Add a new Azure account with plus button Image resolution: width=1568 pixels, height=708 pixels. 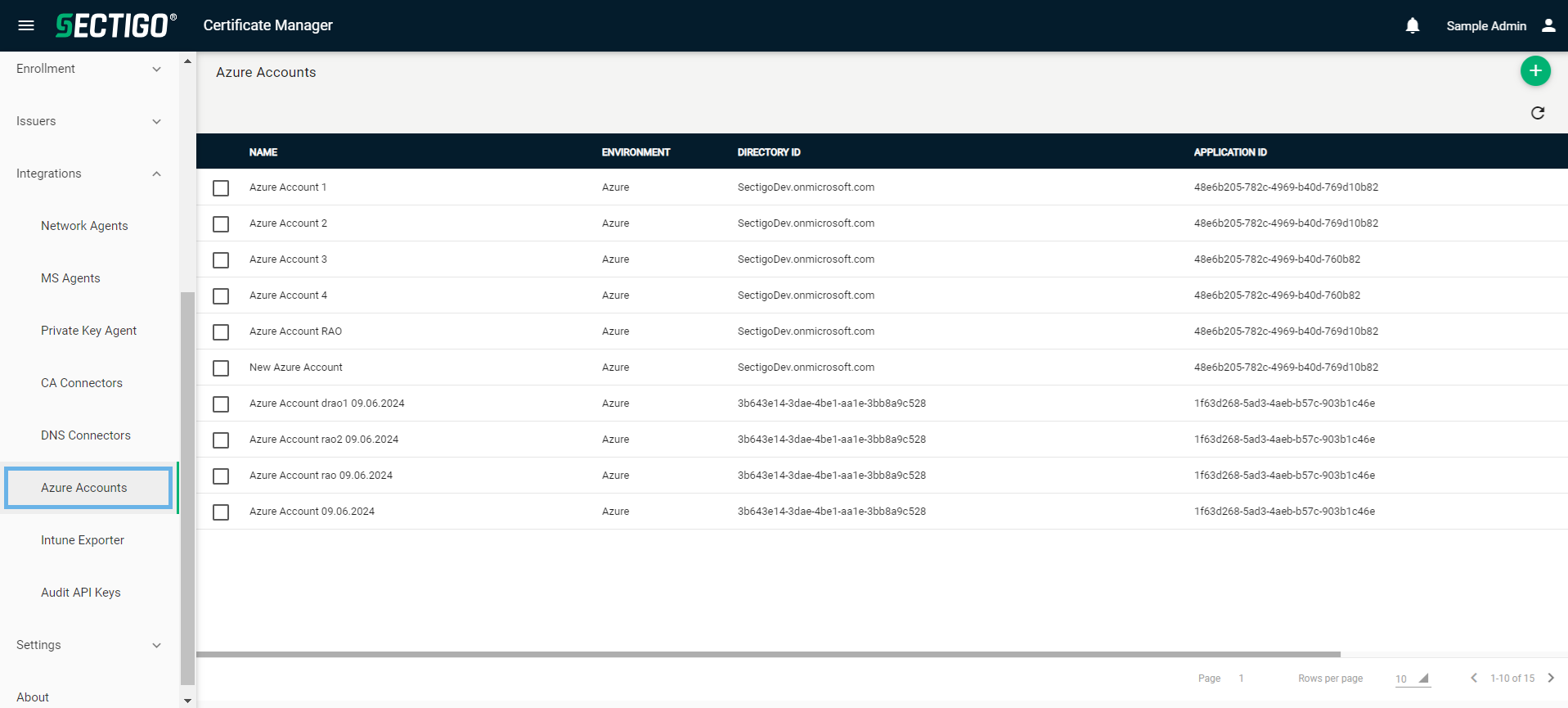point(1535,71)
